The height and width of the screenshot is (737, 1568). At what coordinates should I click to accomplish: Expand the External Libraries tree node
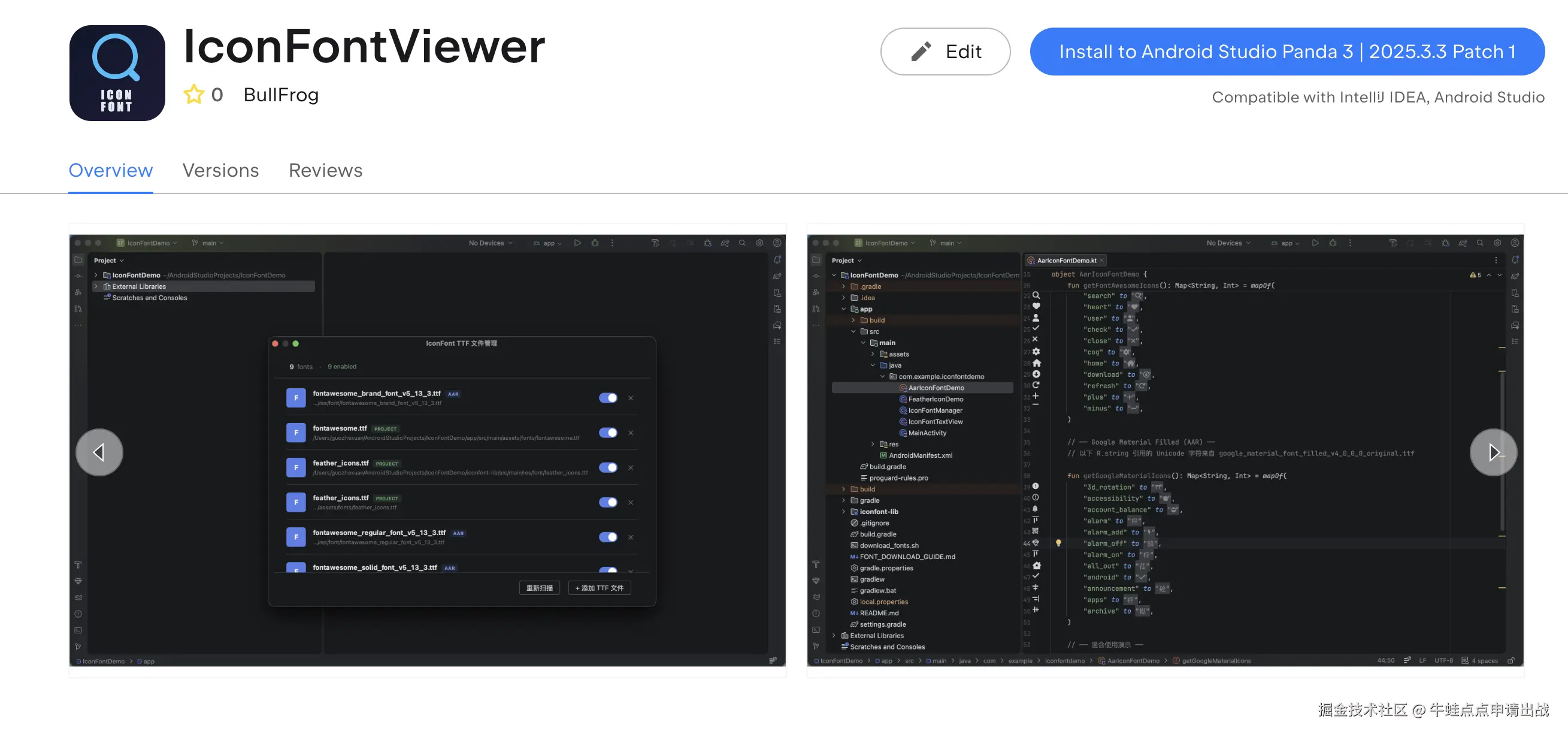96,286
